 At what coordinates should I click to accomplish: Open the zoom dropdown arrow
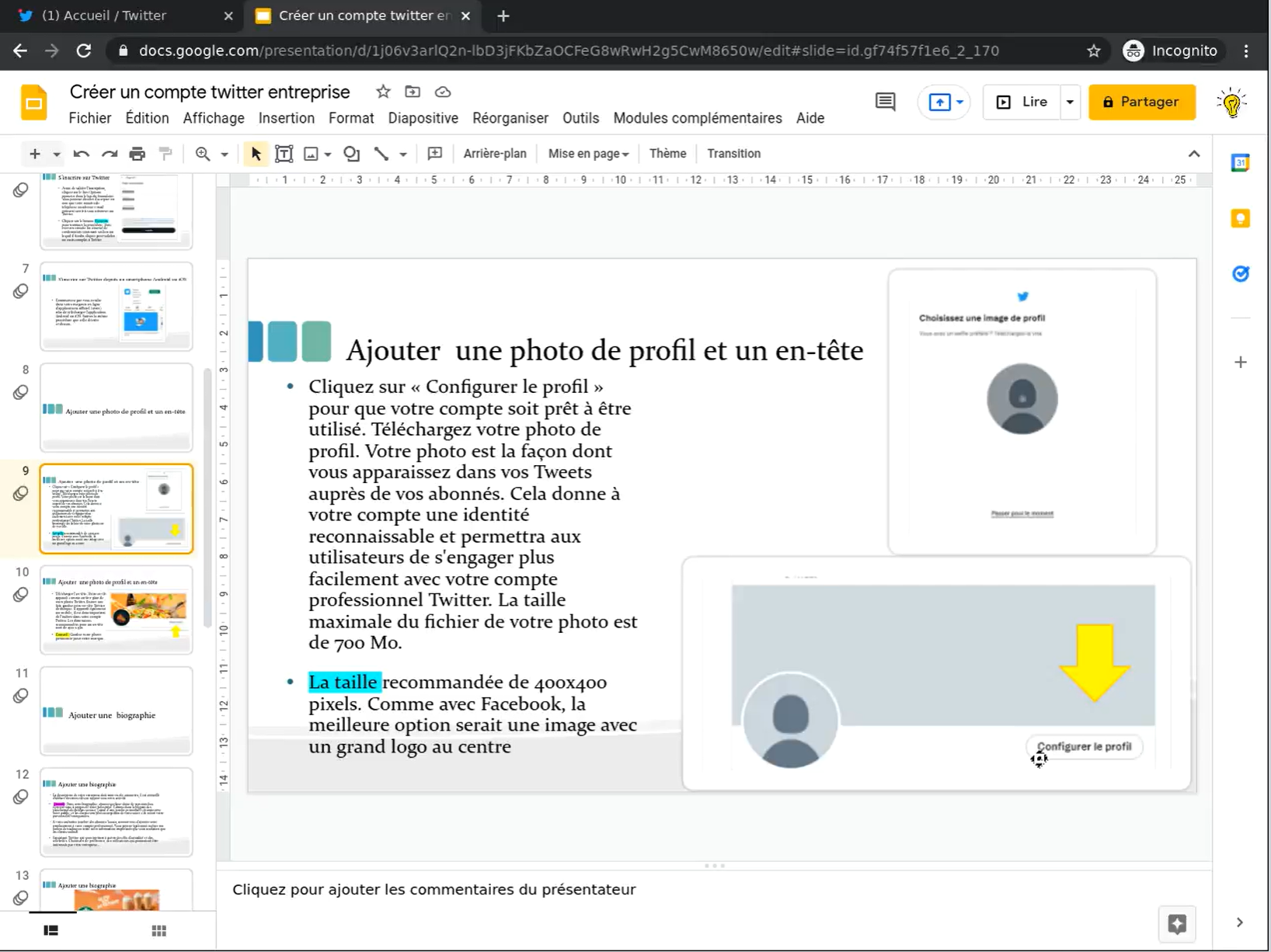pyautogui.click(x=225, y=154)
